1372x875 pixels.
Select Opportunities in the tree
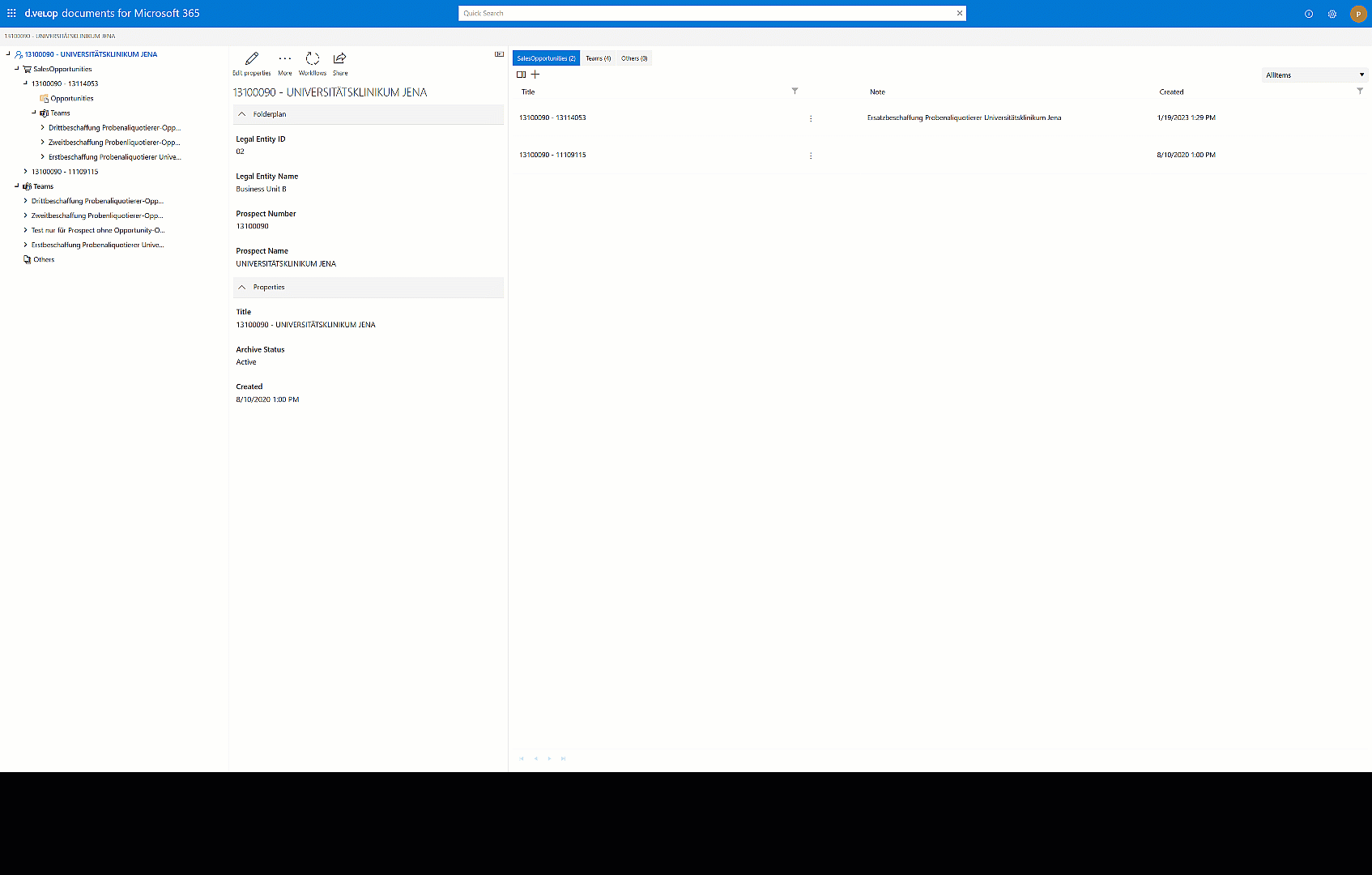coord(71,99)
